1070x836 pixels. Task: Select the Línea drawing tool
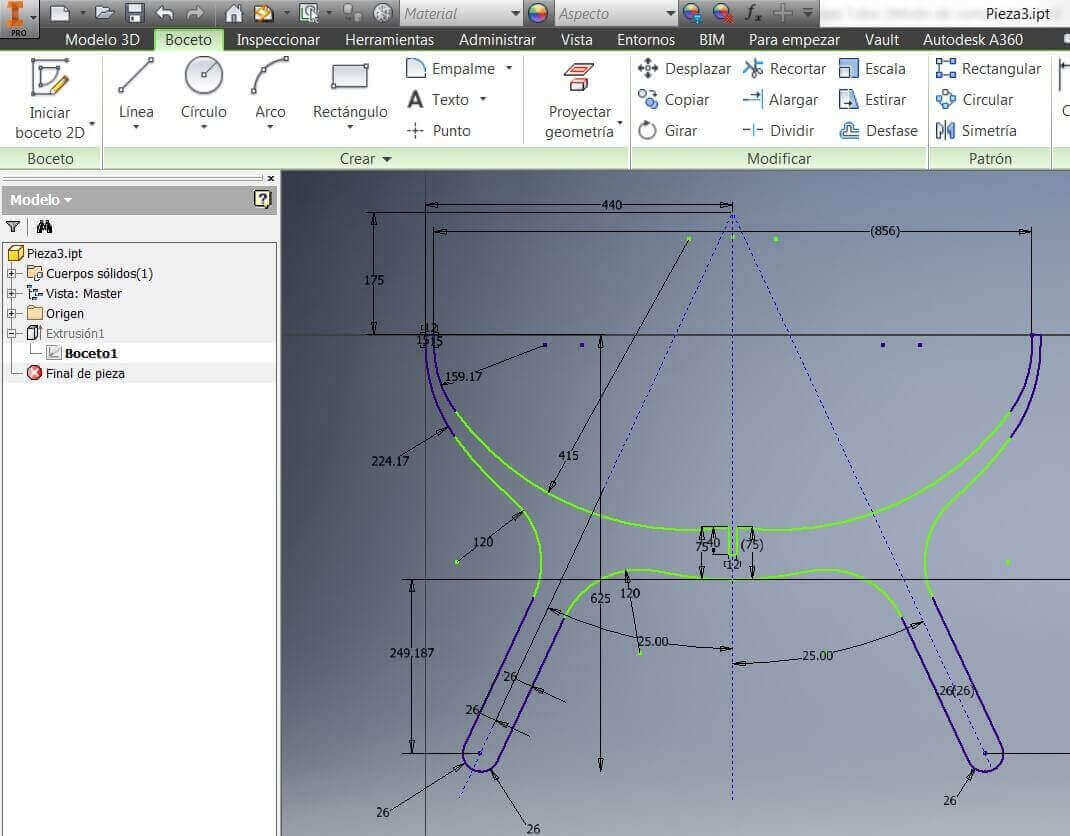[x=136, y=93]
